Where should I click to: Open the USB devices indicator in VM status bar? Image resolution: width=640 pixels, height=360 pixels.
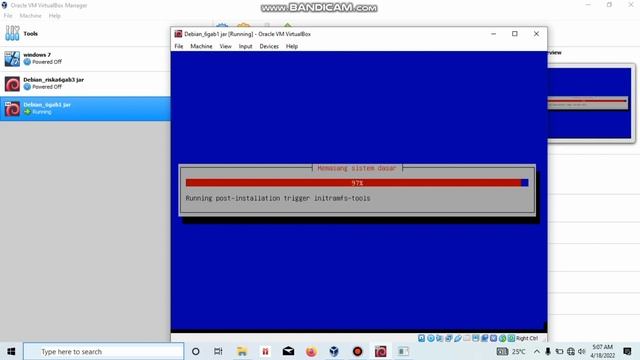[x=458, y=338]
